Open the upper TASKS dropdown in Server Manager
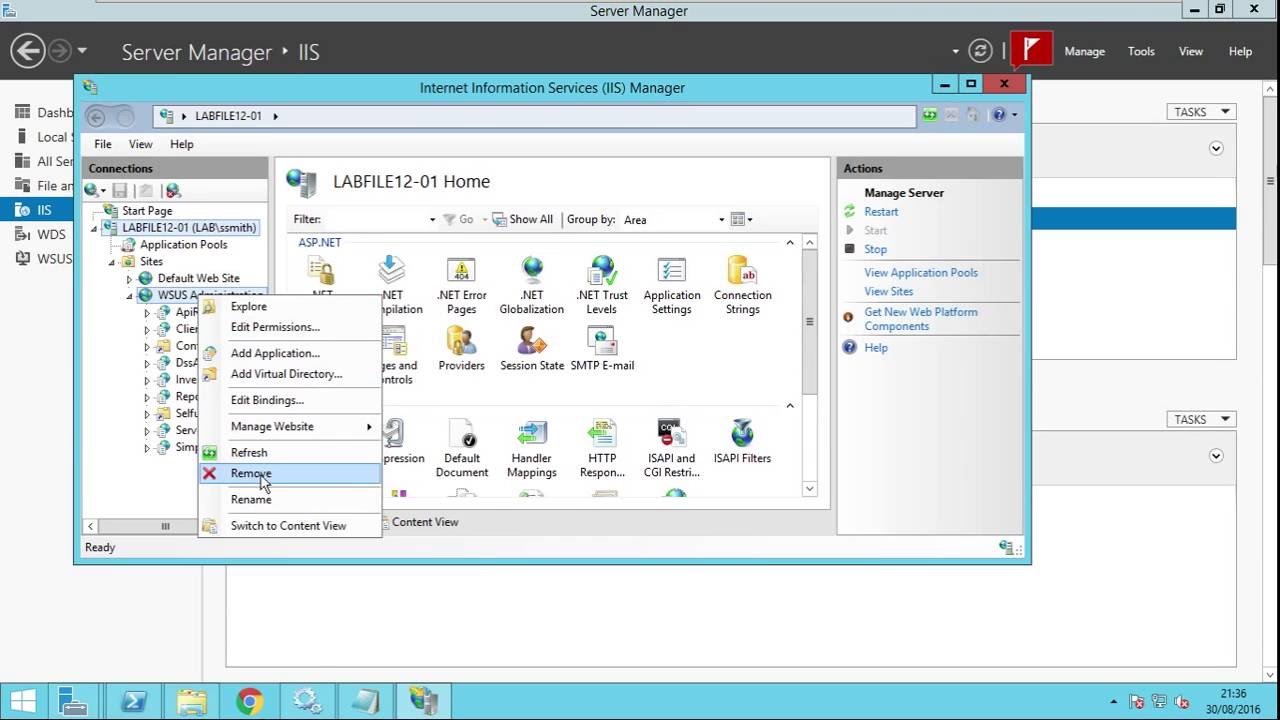Viewport: 1280px width, 720px height. (1201, 112)
